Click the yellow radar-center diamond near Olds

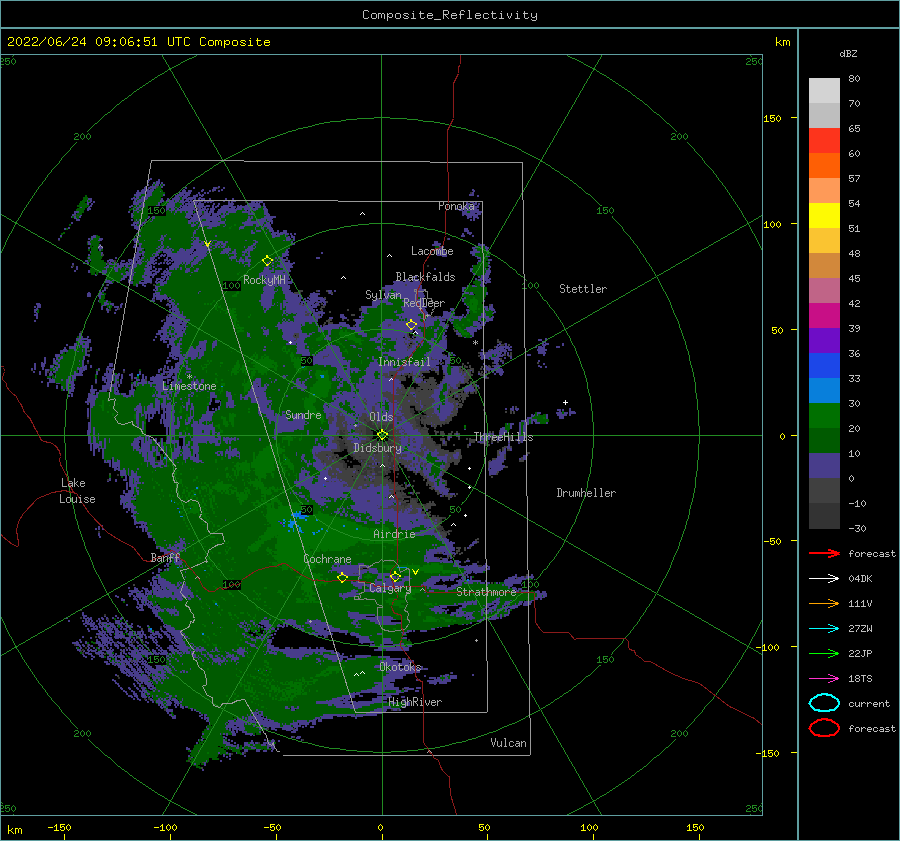(x=382, y=435)
